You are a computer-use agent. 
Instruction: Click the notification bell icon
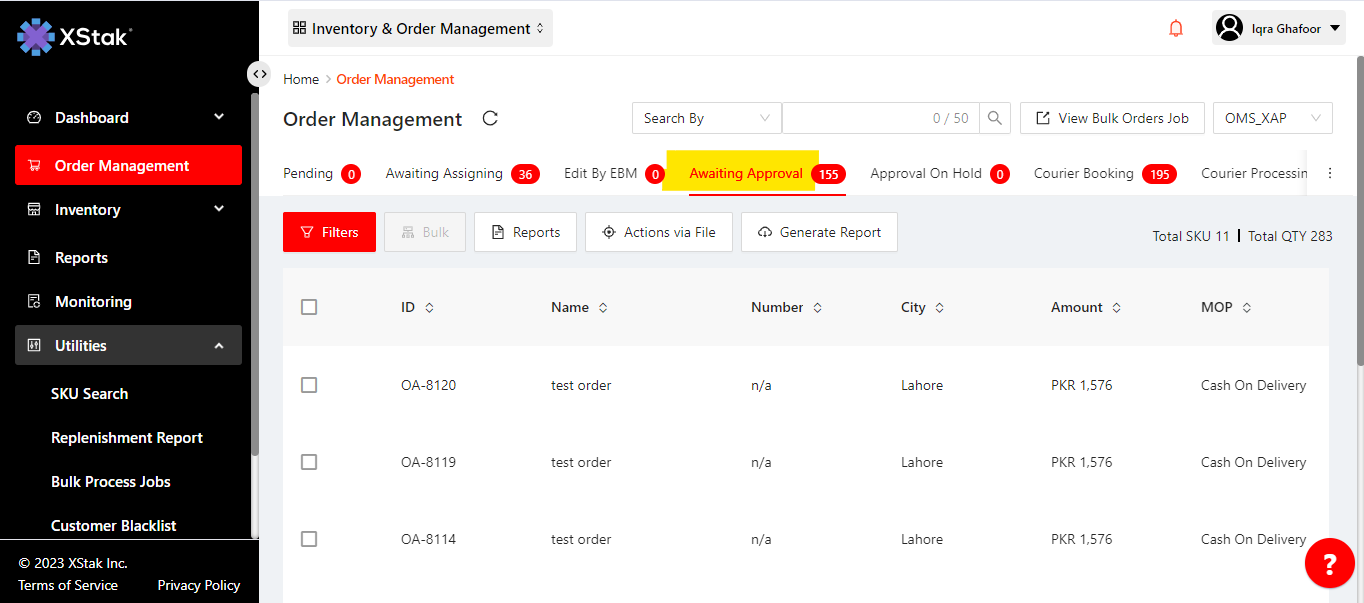pos(1176,29)
